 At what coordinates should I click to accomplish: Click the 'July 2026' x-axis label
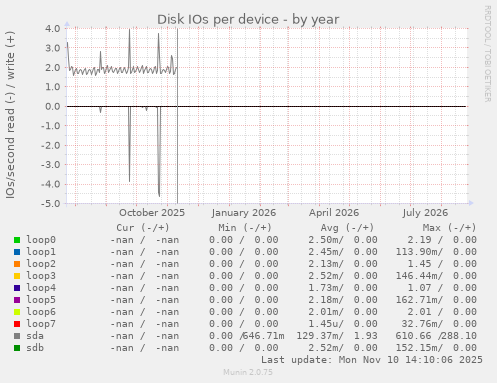(x=425, y=213)
